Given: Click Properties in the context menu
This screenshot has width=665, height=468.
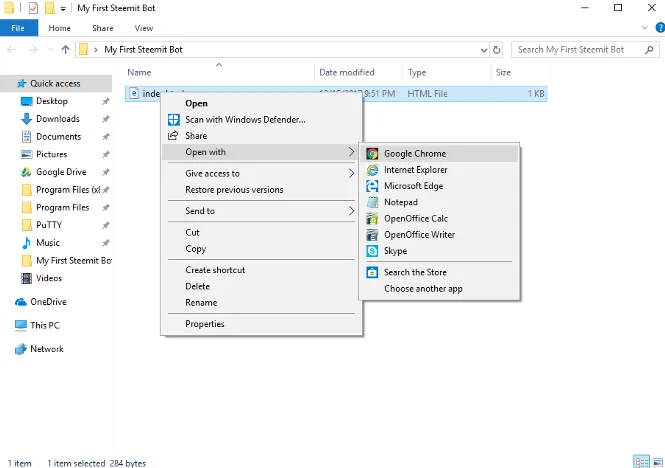Looking at the screenshot, I should coord(205,324).
